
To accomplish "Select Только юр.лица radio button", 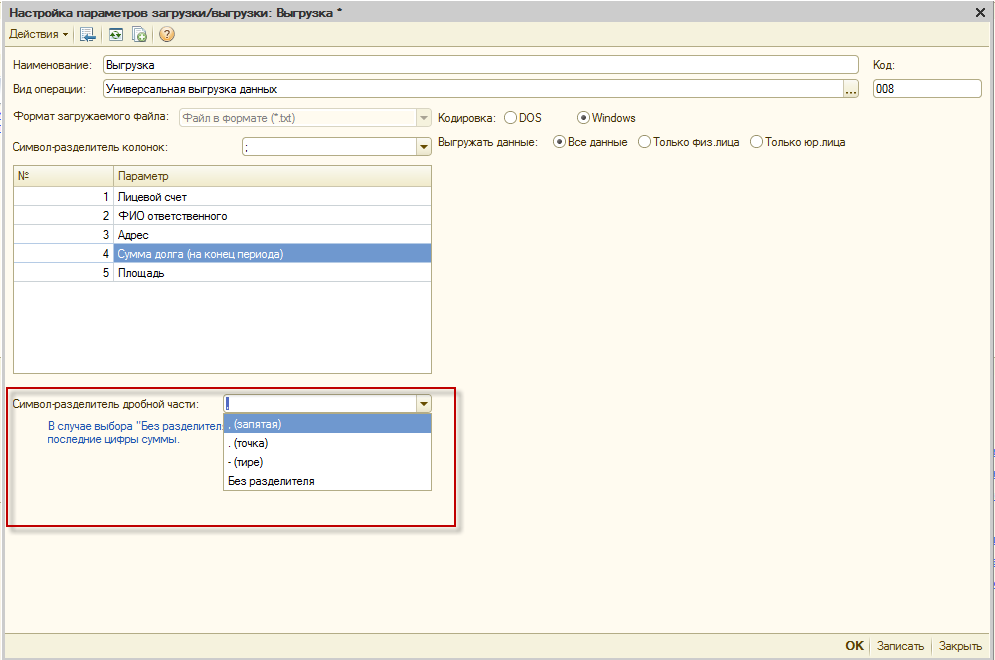I will 756,142.
